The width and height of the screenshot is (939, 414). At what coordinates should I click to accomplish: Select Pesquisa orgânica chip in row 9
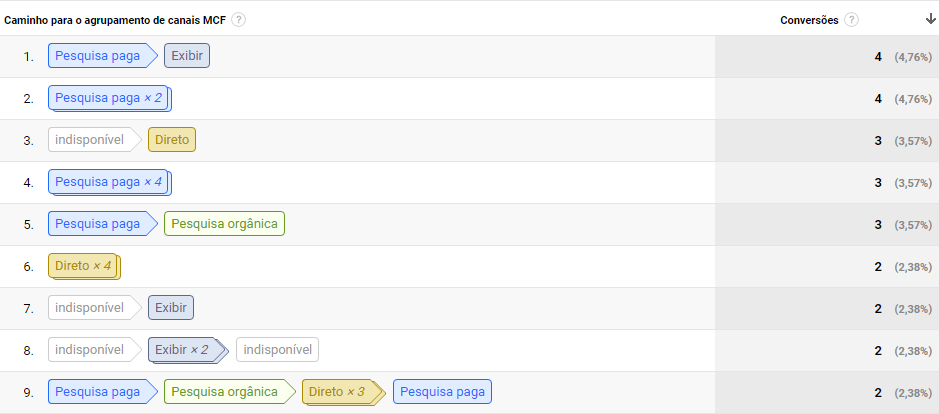pyautogui.click(x=230, y=392)
